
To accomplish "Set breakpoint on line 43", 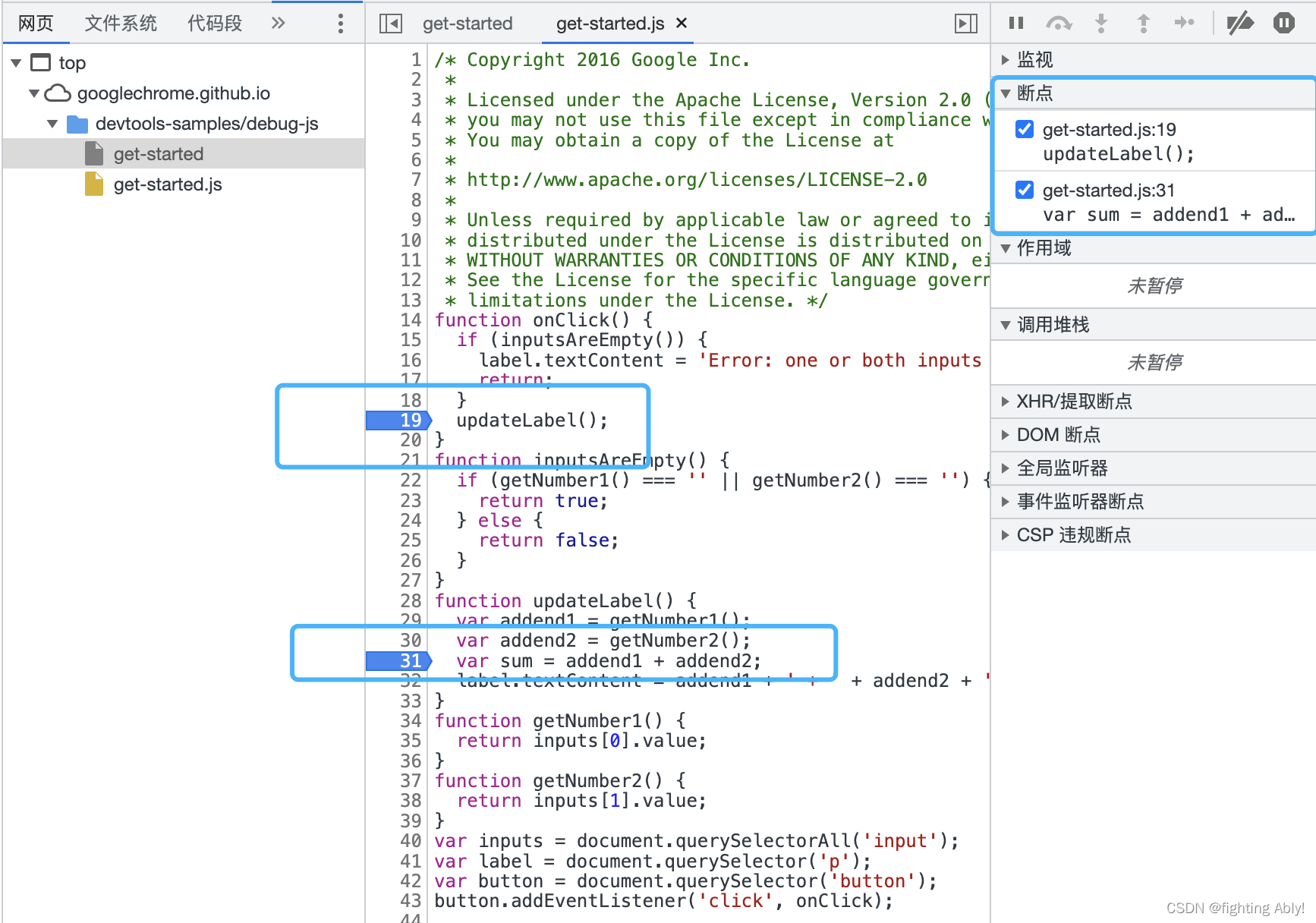I will (x=411, y=901).
